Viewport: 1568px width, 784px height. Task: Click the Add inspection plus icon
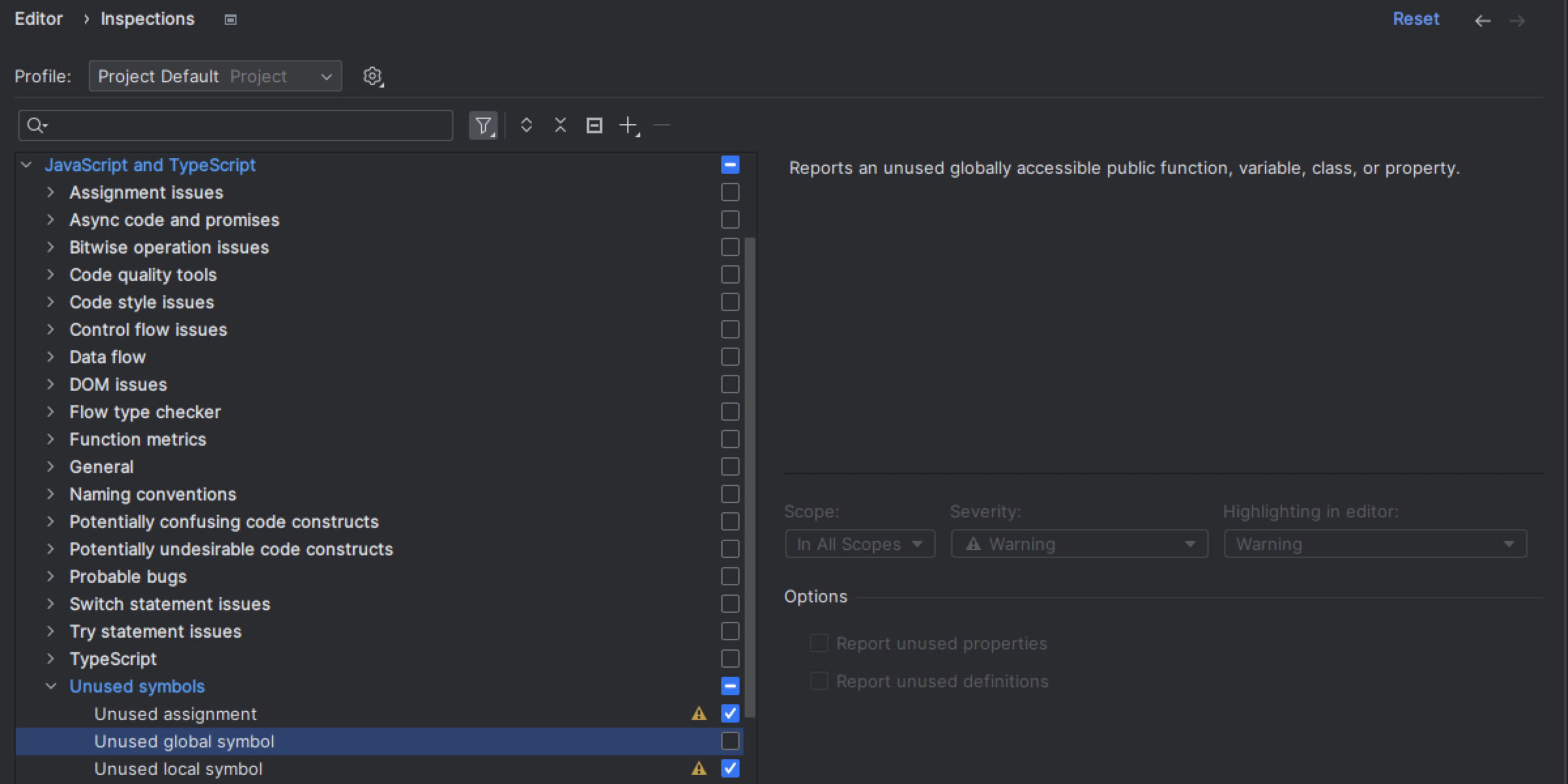[628, 125]
